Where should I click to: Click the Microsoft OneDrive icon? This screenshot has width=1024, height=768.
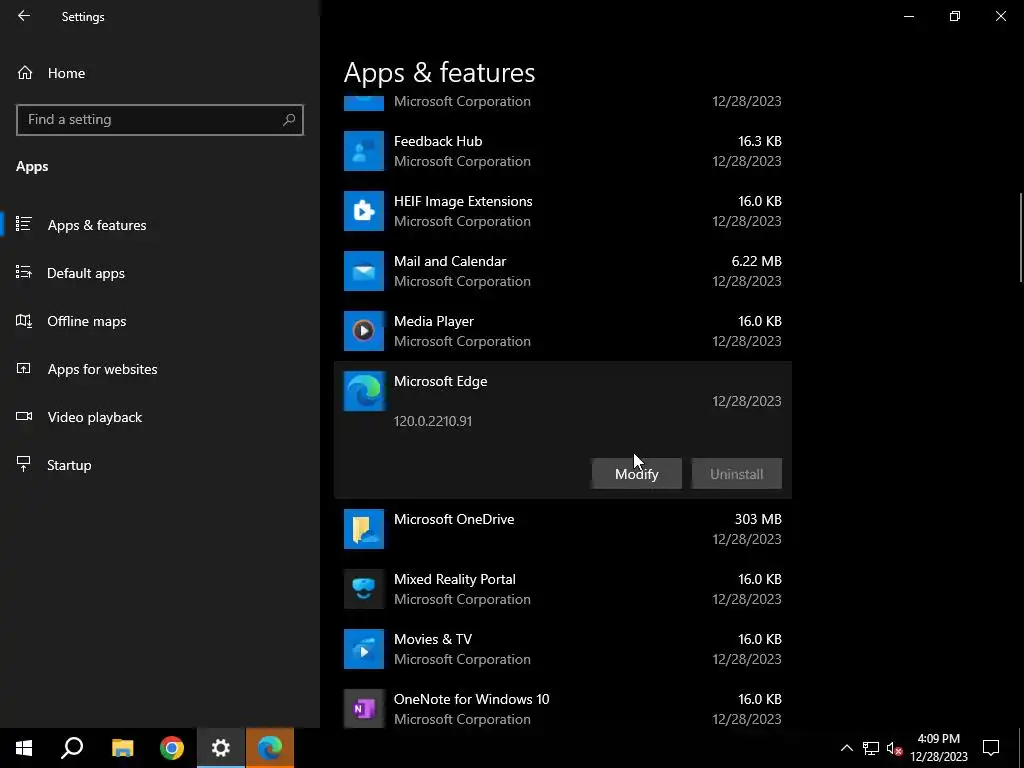pos(364,529)
